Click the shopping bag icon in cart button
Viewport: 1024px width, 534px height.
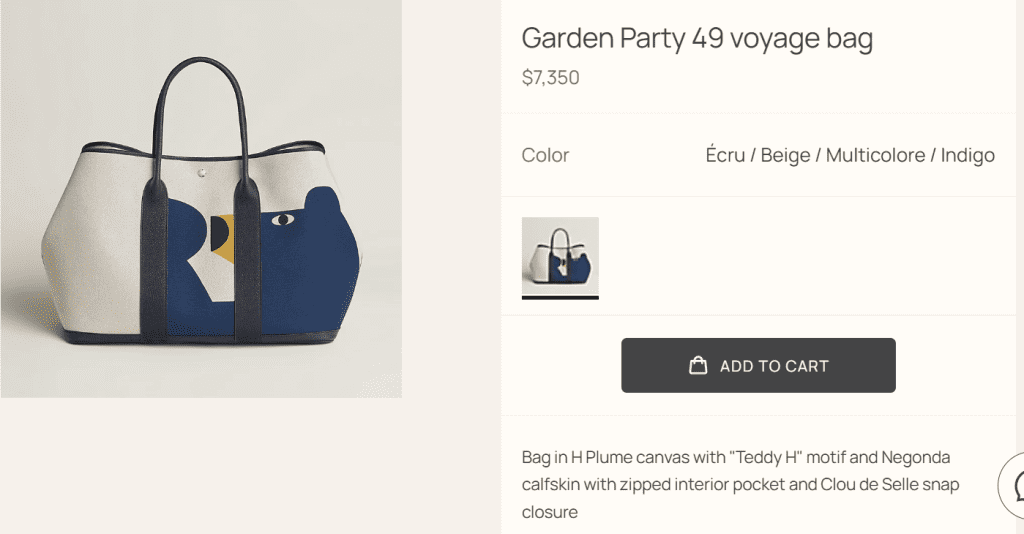(698, 366)
